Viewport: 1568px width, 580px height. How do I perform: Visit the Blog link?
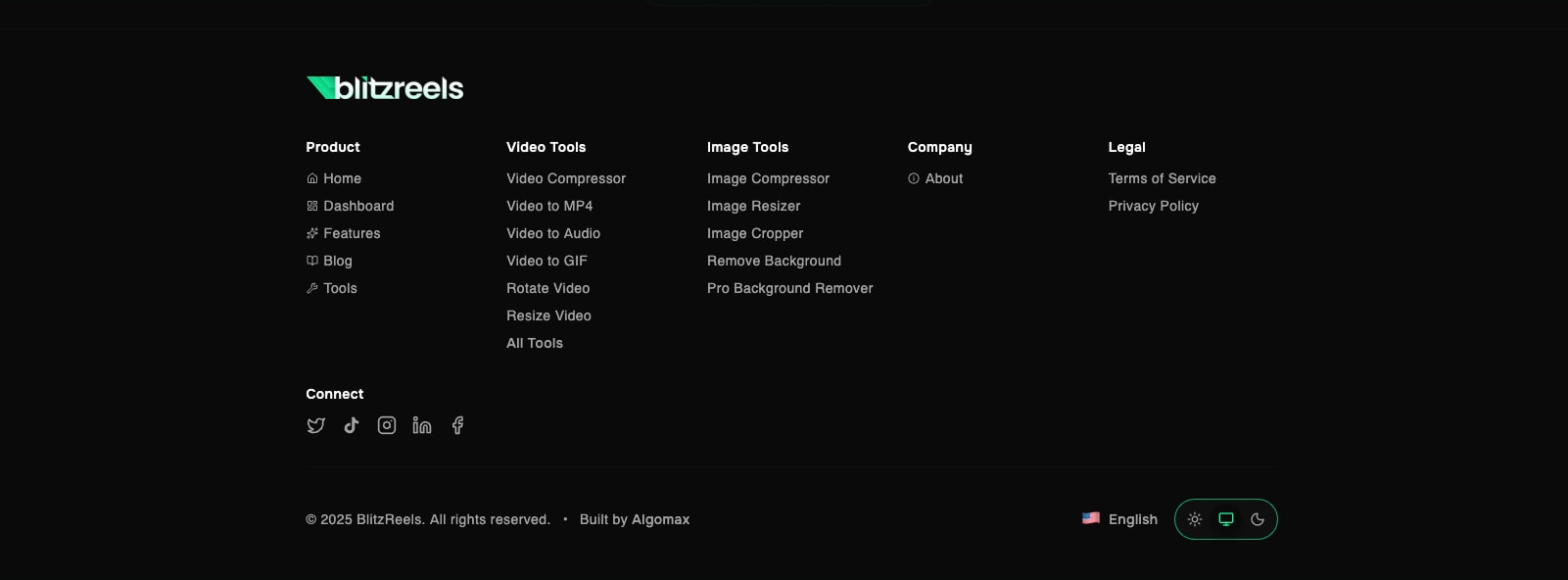[x=338, y=261]
